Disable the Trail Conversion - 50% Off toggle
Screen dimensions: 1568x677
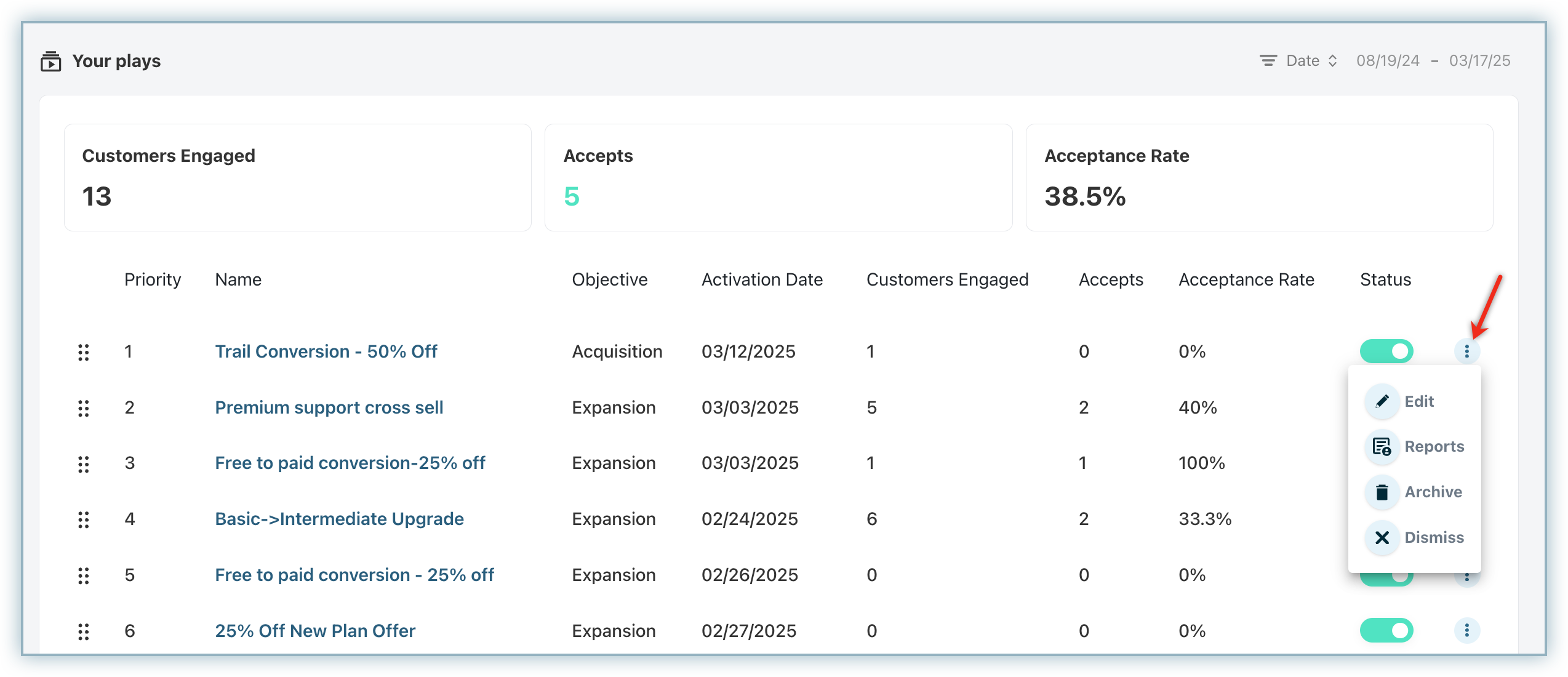pos(1386,351)
